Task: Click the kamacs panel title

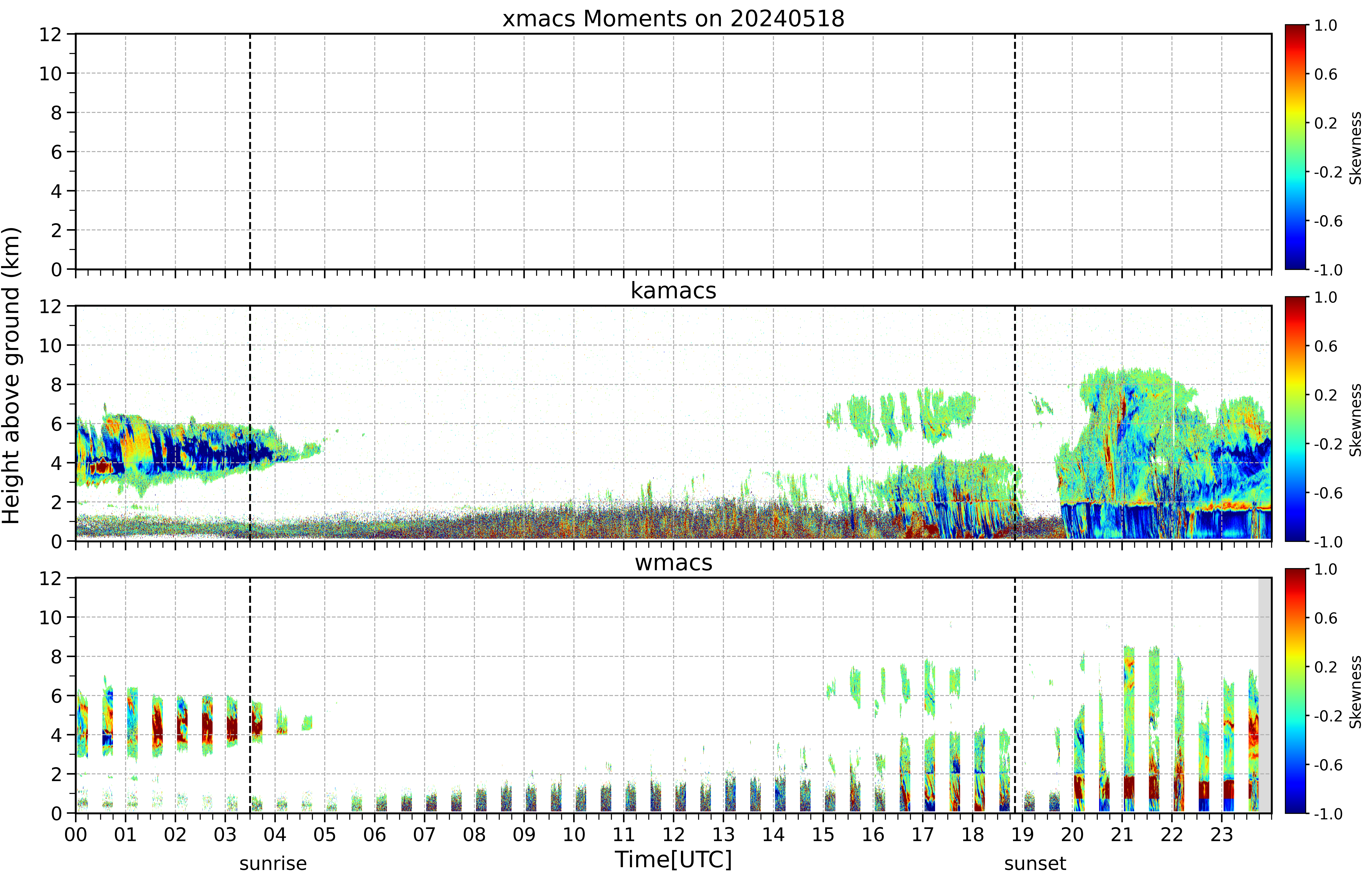Action: click(673, 291)
